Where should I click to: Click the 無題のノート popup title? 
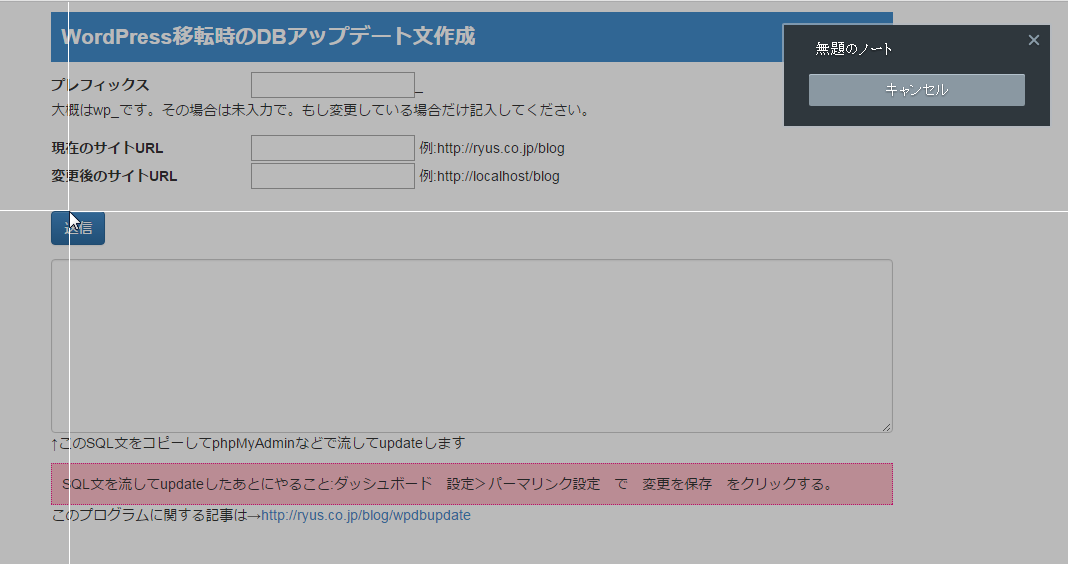[x=854, y=48]
